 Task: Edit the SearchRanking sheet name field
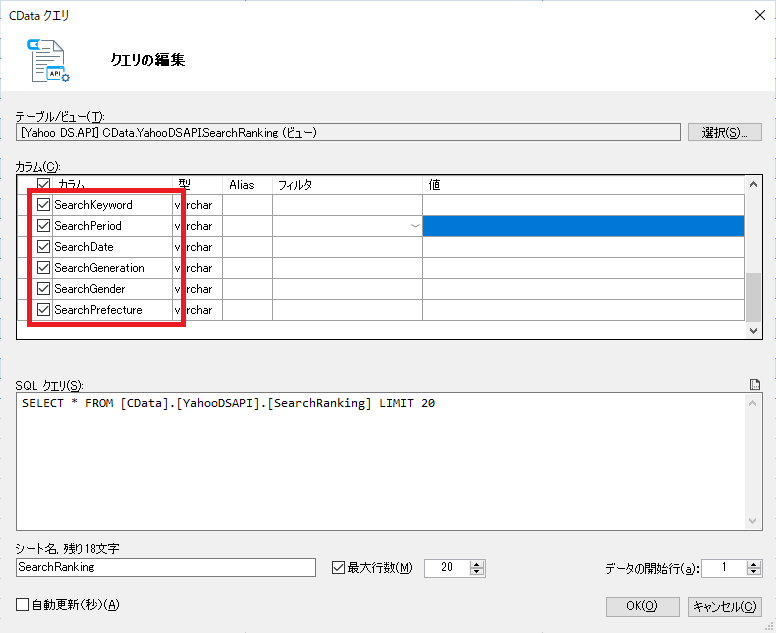[x=166, y=567]
